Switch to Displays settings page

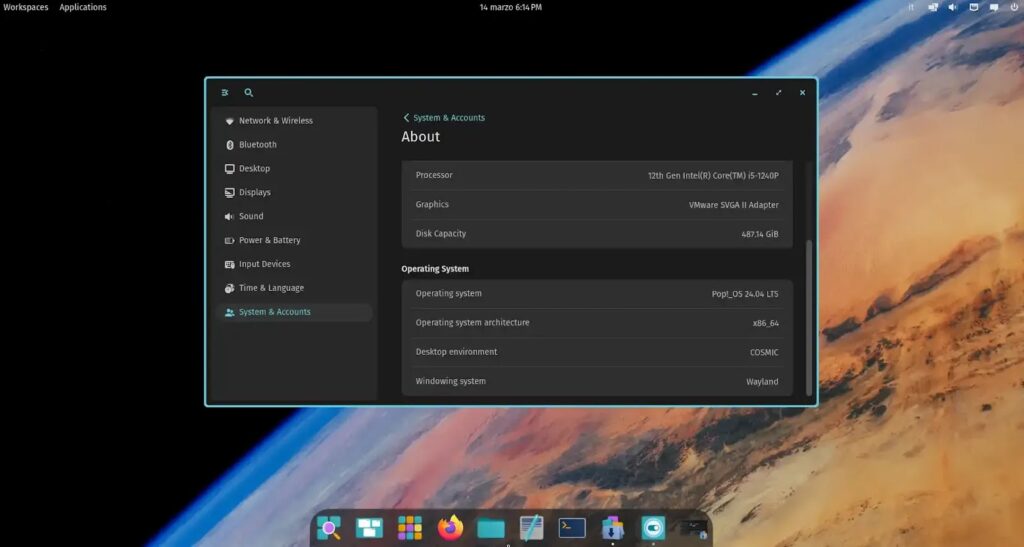(x=294, y=193)
